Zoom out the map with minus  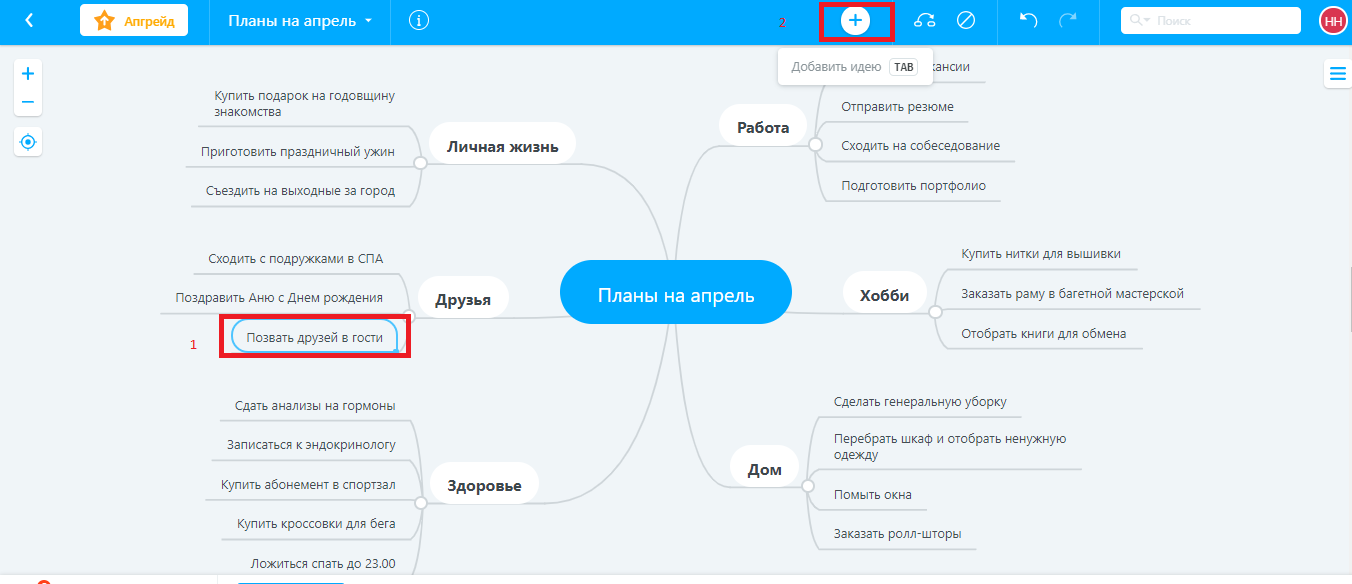[28, 102]
